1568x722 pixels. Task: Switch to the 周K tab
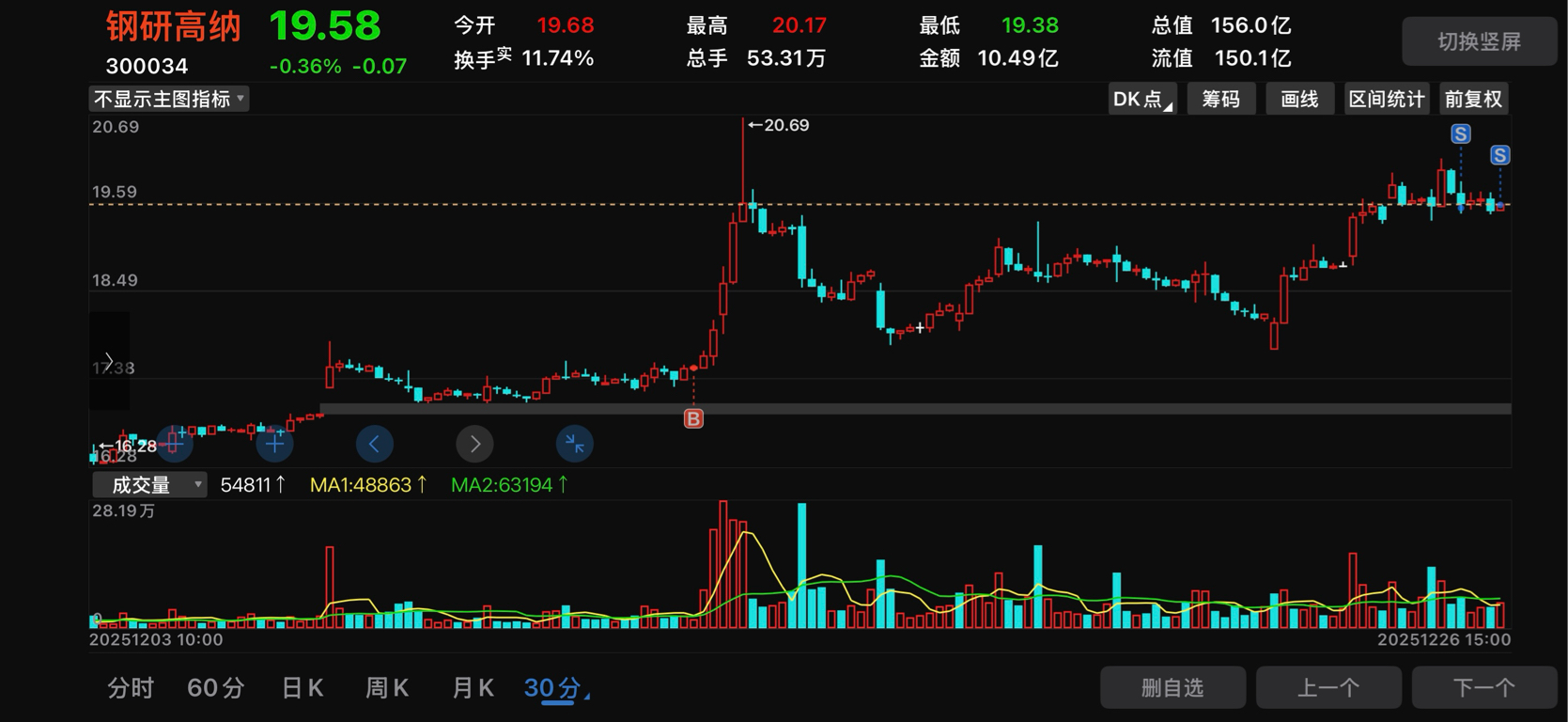click(x=387, y=688)
